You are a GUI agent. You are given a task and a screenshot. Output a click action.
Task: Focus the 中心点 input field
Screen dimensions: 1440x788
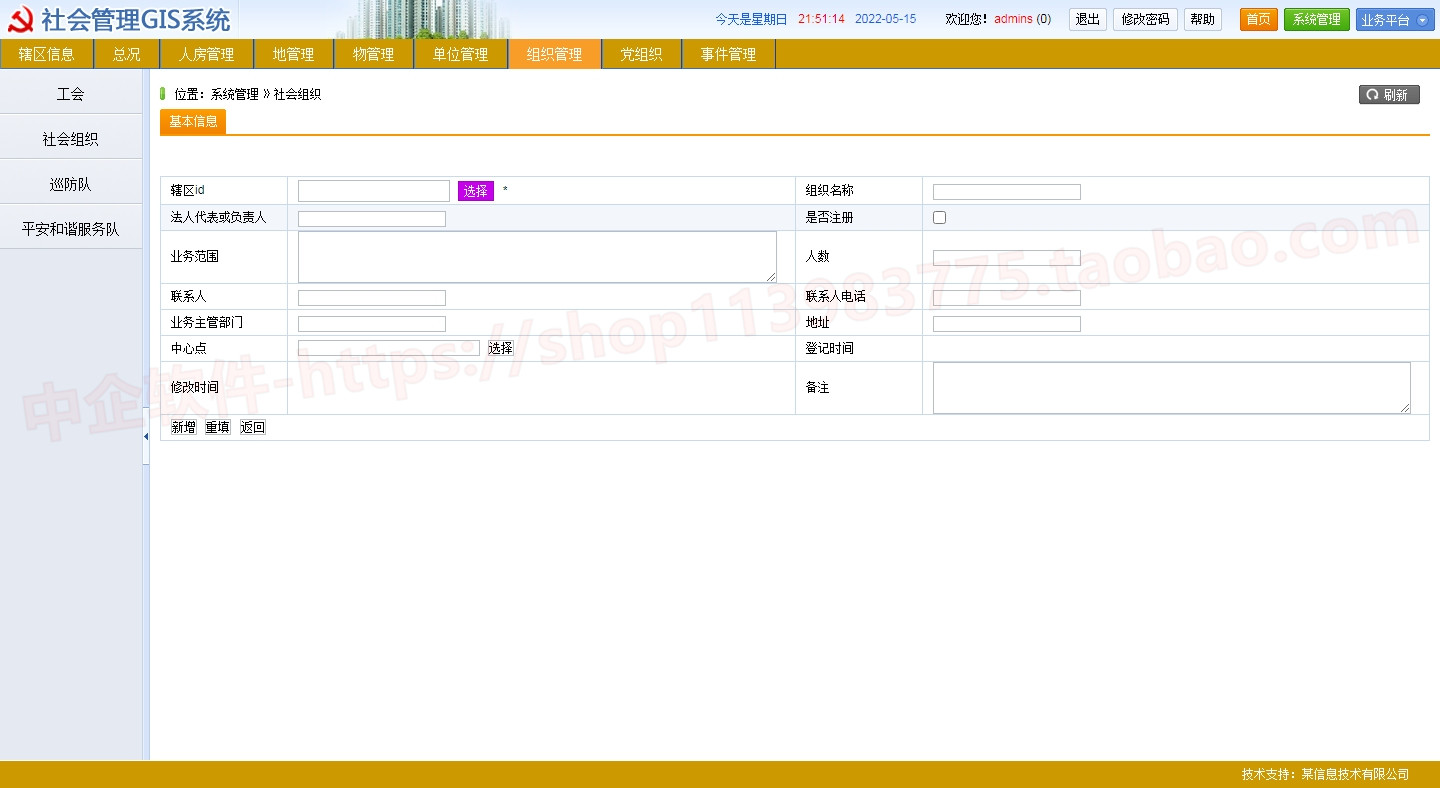coord(389,348)
